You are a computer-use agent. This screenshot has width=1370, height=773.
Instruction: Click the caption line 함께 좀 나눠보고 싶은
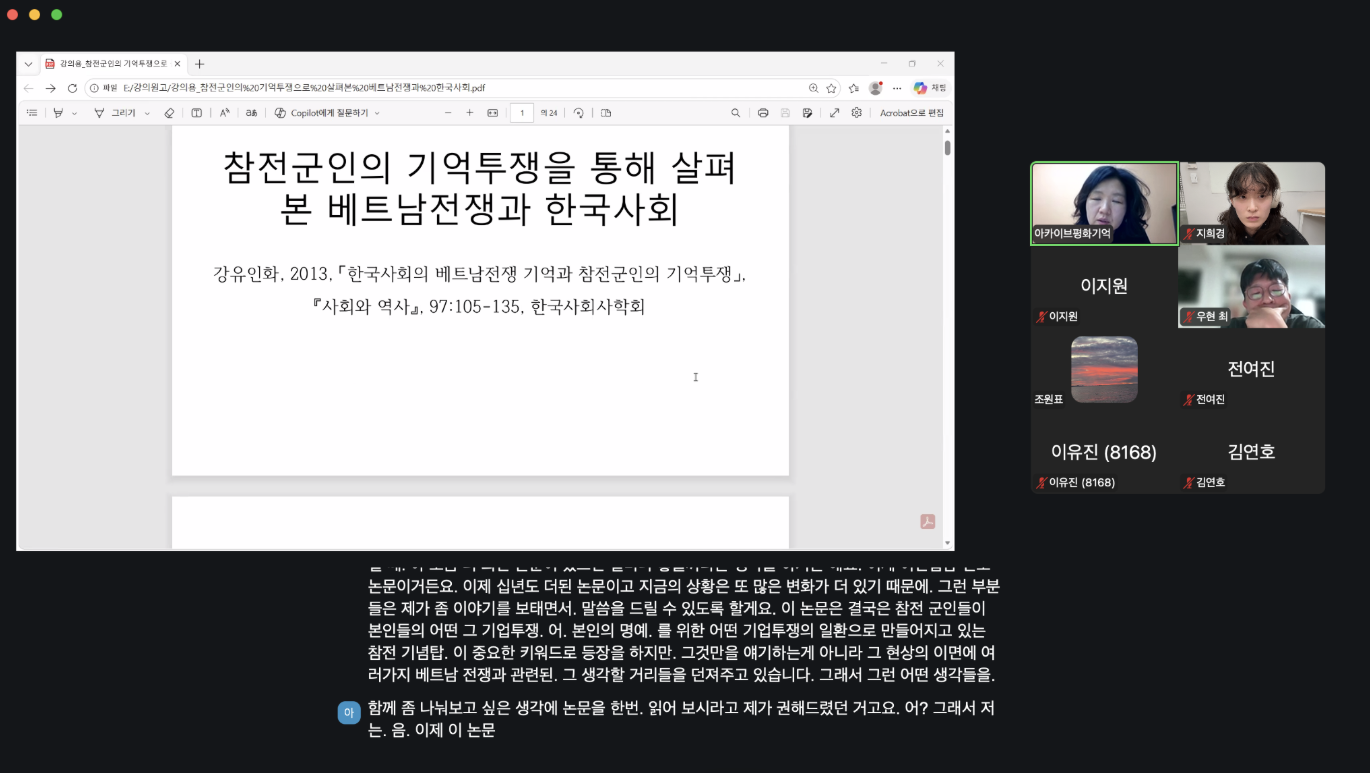tap(680, 708)
